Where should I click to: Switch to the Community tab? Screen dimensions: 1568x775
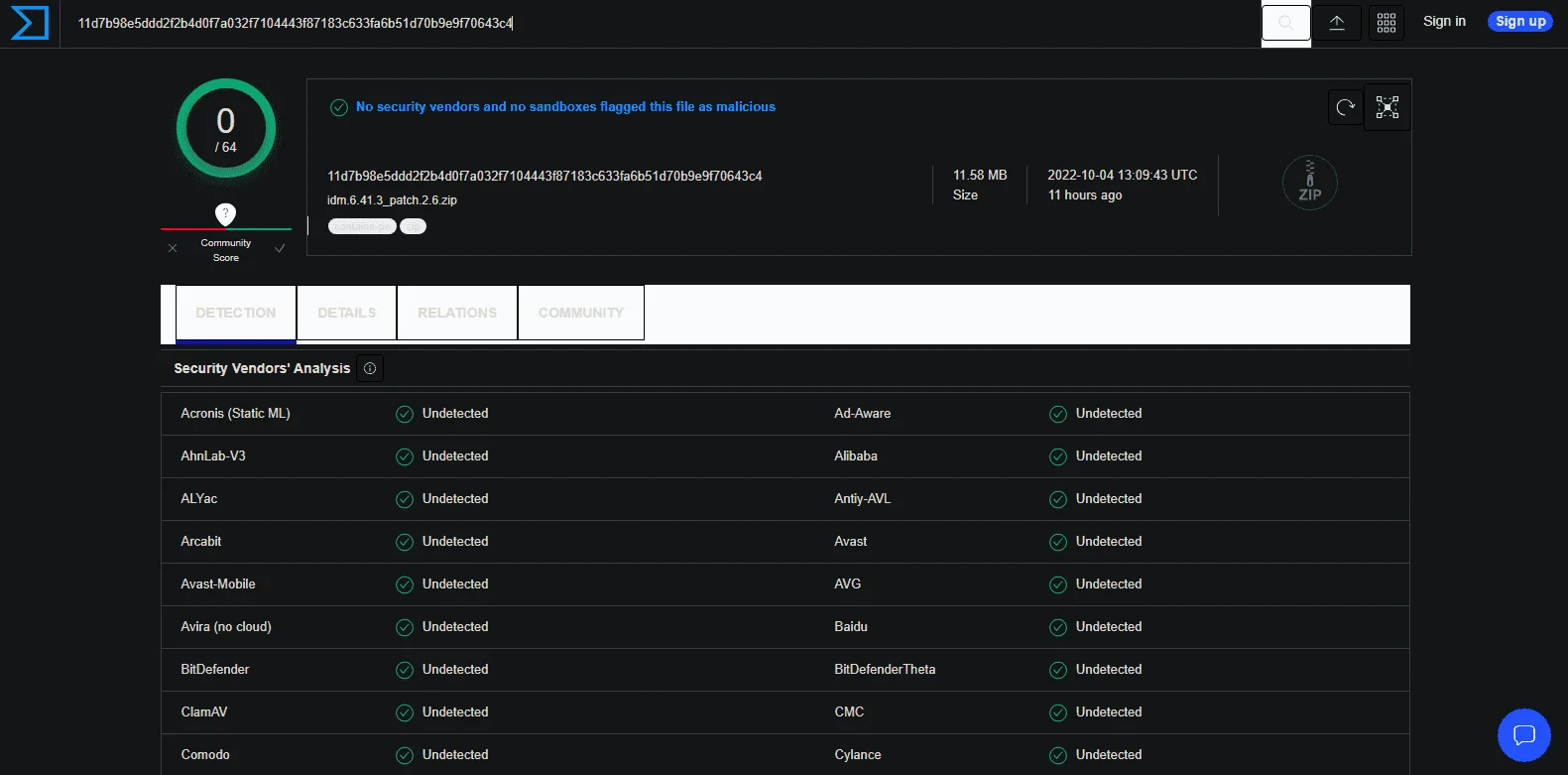pyautogui.click(x=581, y=313)
